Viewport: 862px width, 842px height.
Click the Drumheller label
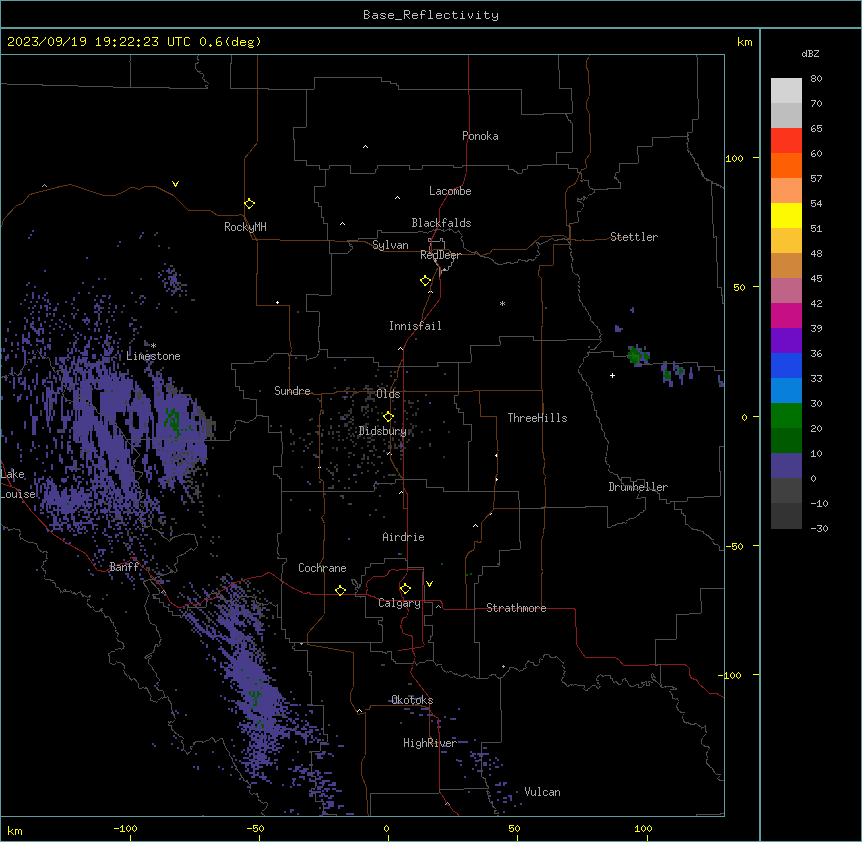tap(638, 487)
